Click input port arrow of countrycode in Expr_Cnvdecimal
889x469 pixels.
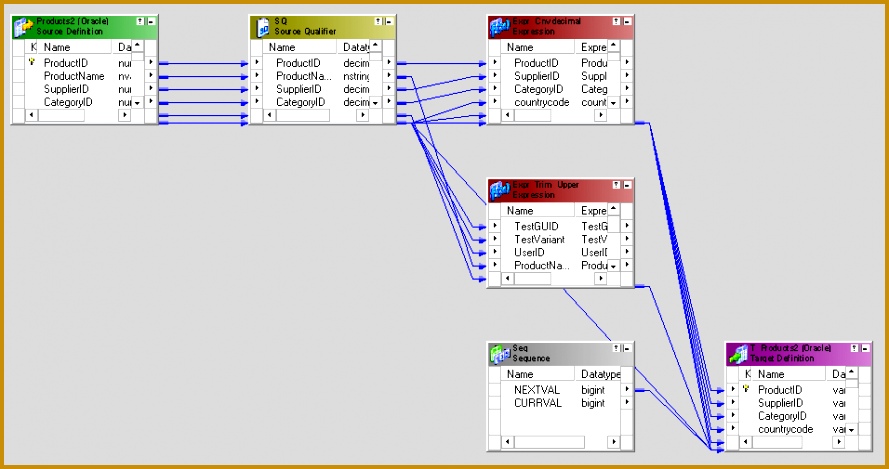coord(494,102)
